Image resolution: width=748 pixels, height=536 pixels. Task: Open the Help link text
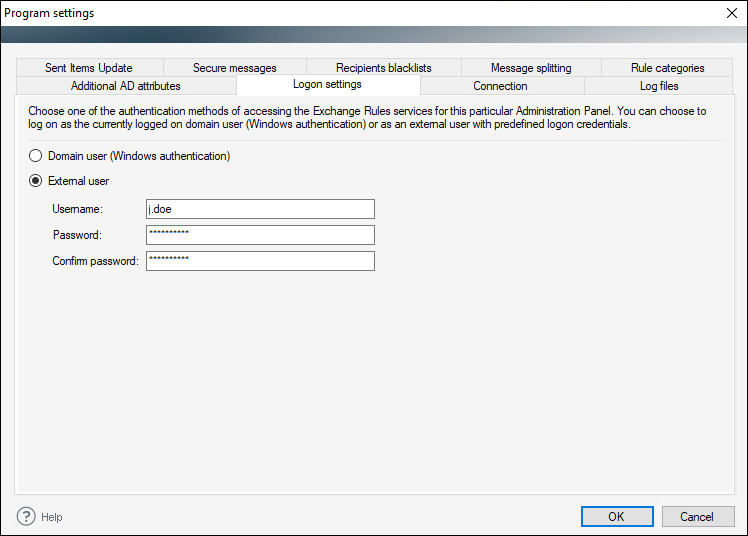[52, 517]
